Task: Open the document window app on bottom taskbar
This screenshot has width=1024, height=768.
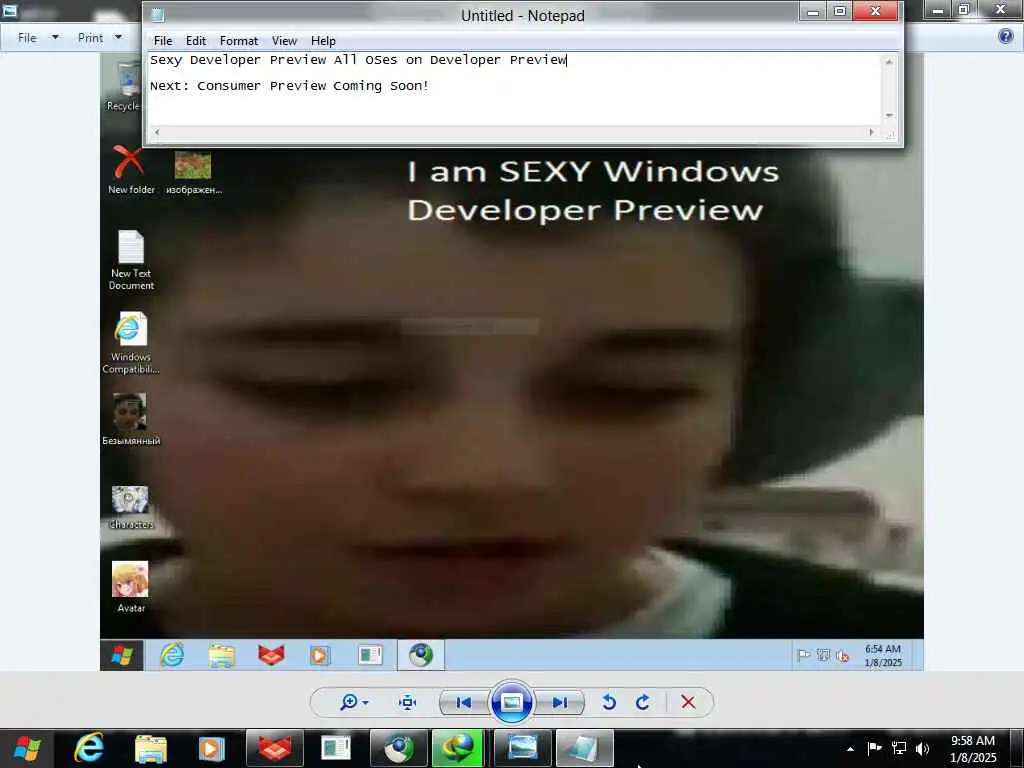Action: (336, 748)
